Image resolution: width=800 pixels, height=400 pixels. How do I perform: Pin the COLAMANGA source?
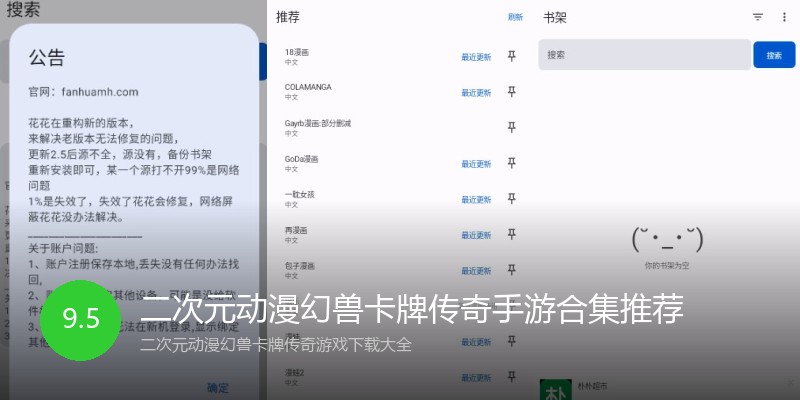coord(511,92)
